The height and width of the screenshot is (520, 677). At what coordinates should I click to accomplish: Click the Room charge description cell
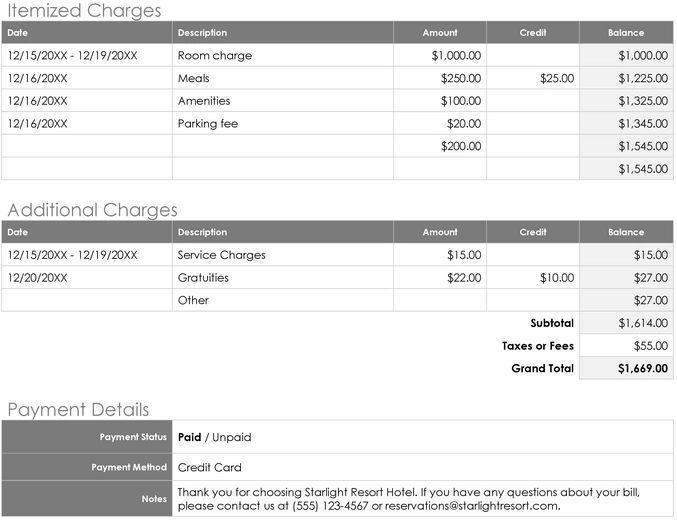283,55
